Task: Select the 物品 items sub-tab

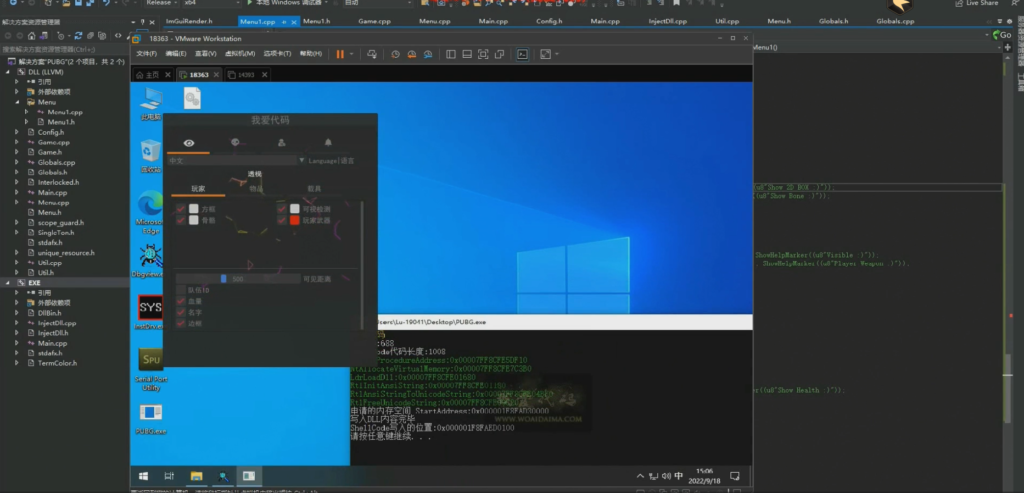Action: click(256, 189)
